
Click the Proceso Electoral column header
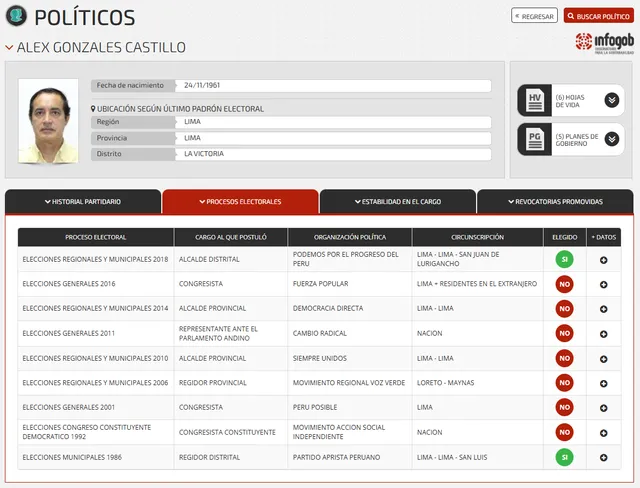[96, 237]
